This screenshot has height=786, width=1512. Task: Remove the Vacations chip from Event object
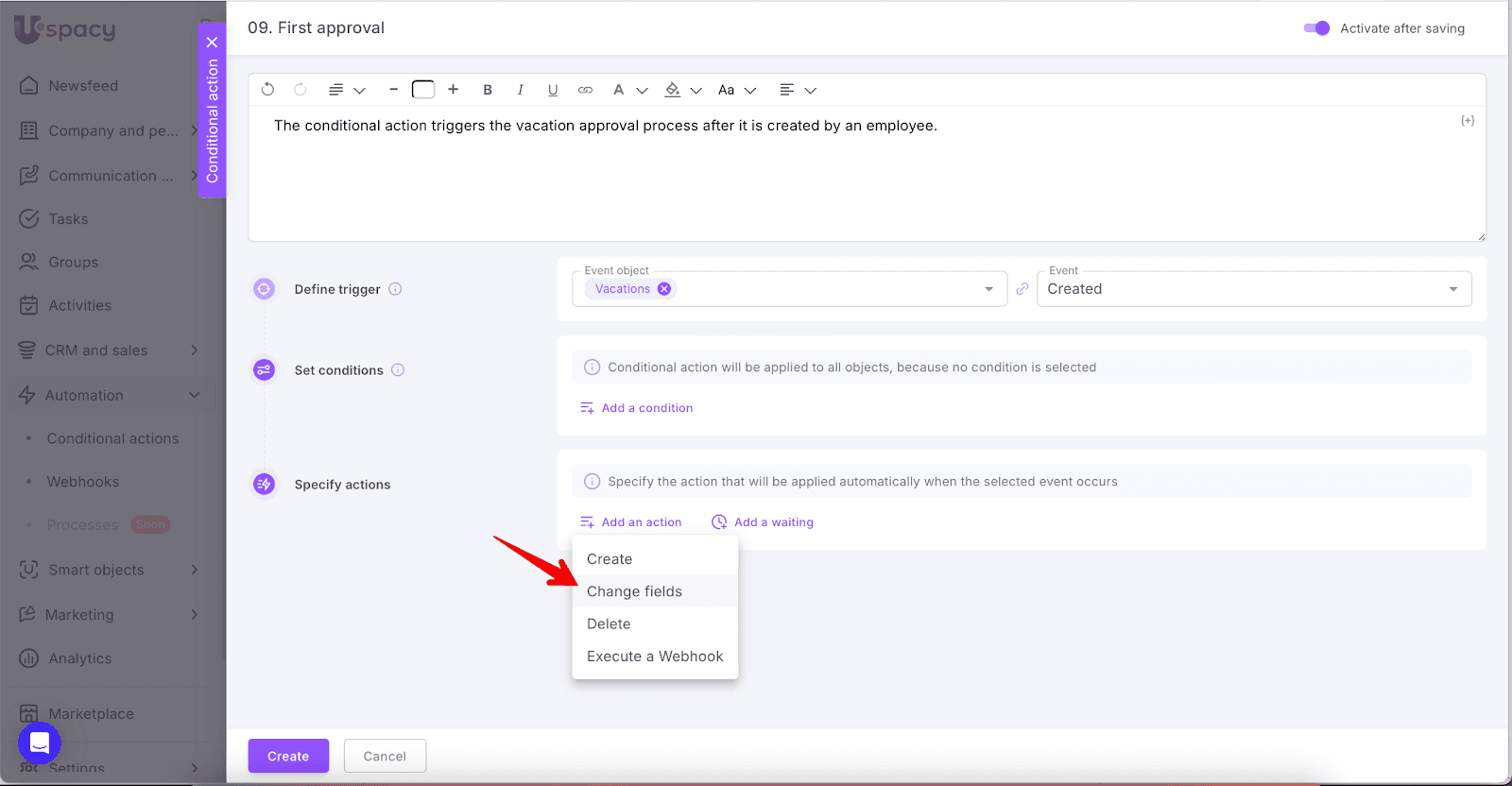click(664, 289)
